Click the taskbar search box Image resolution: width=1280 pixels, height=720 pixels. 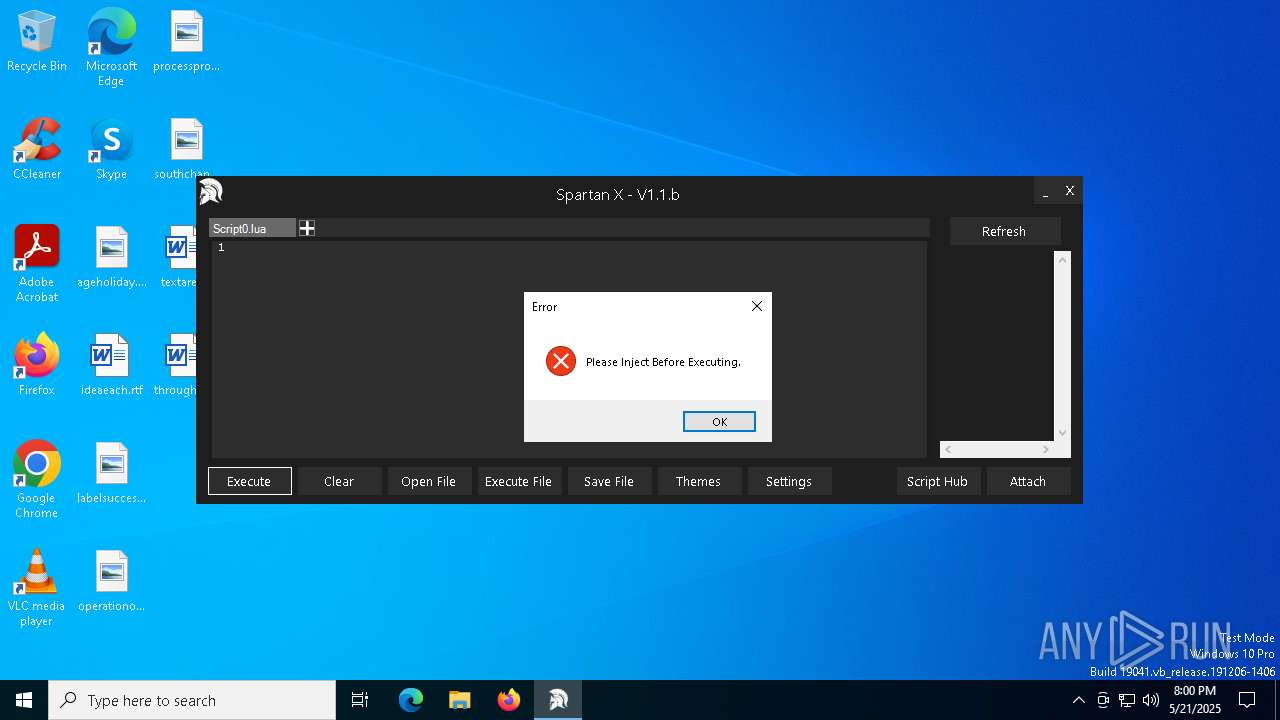tap(192, 700)
